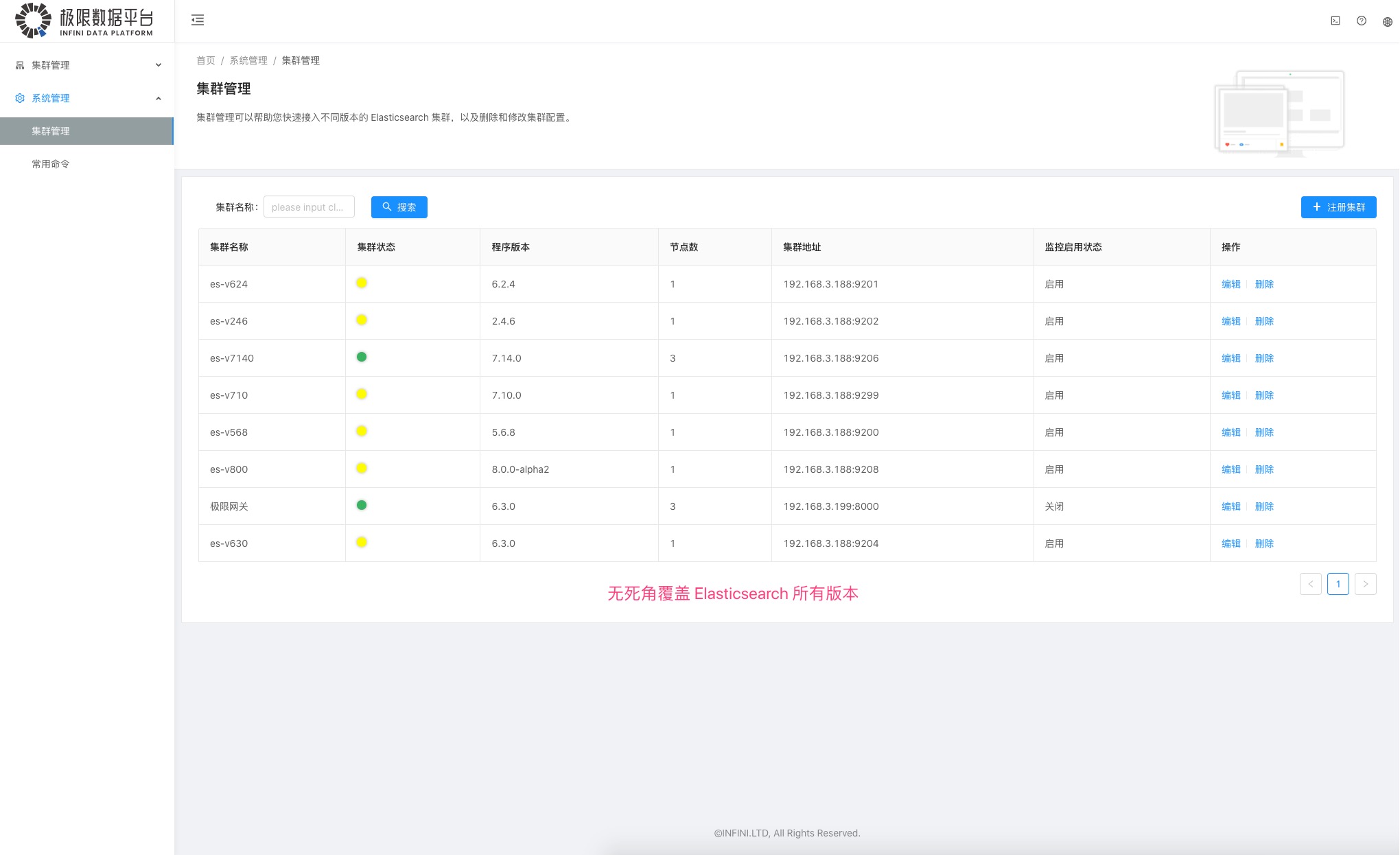The image size is (1400, 855).
Task: Edit the 极限网关 cluster
Action: pos(1231,506)
